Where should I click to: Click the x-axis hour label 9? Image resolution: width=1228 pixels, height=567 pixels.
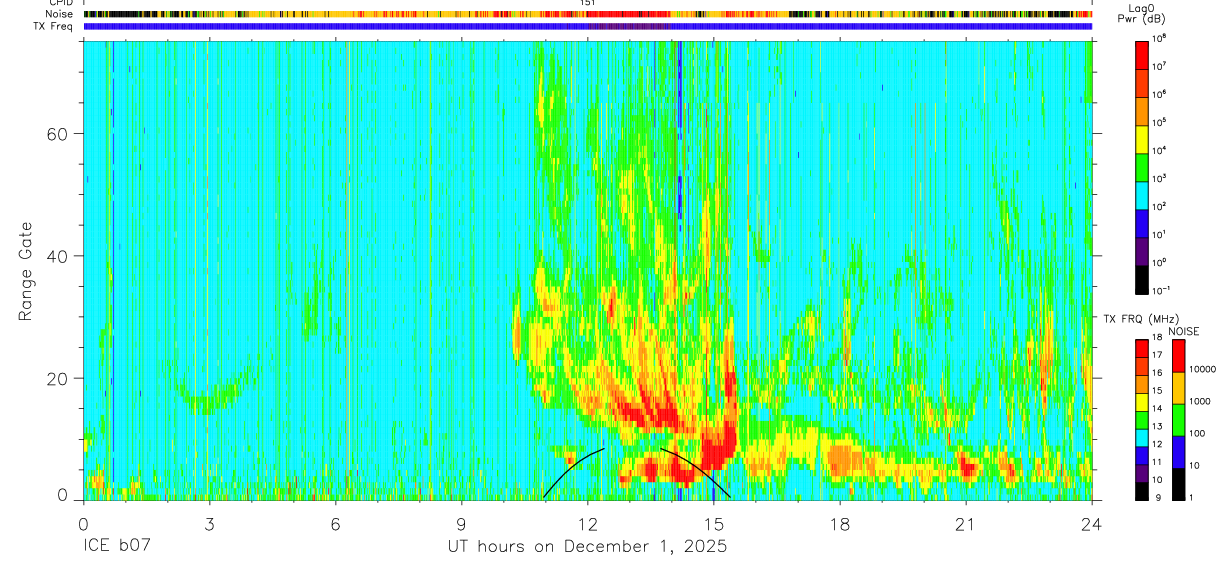coord(461,522)
